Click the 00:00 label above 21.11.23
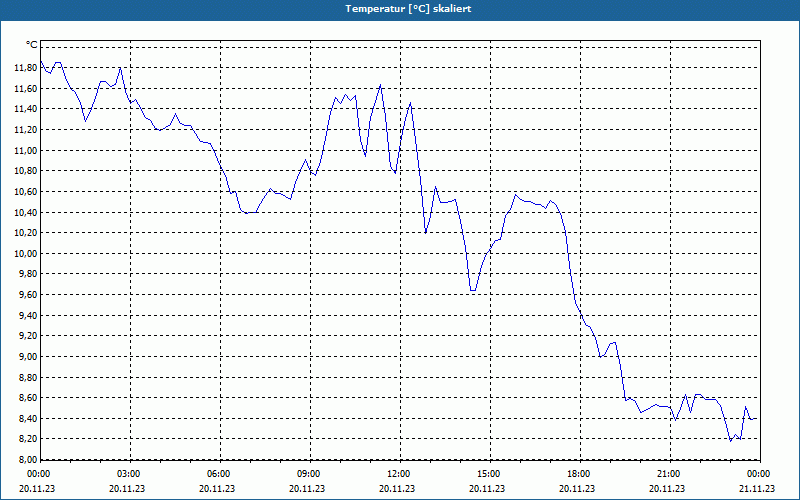Image resolution: width=800 pixels, height=500 pixels. click(758, 473)
